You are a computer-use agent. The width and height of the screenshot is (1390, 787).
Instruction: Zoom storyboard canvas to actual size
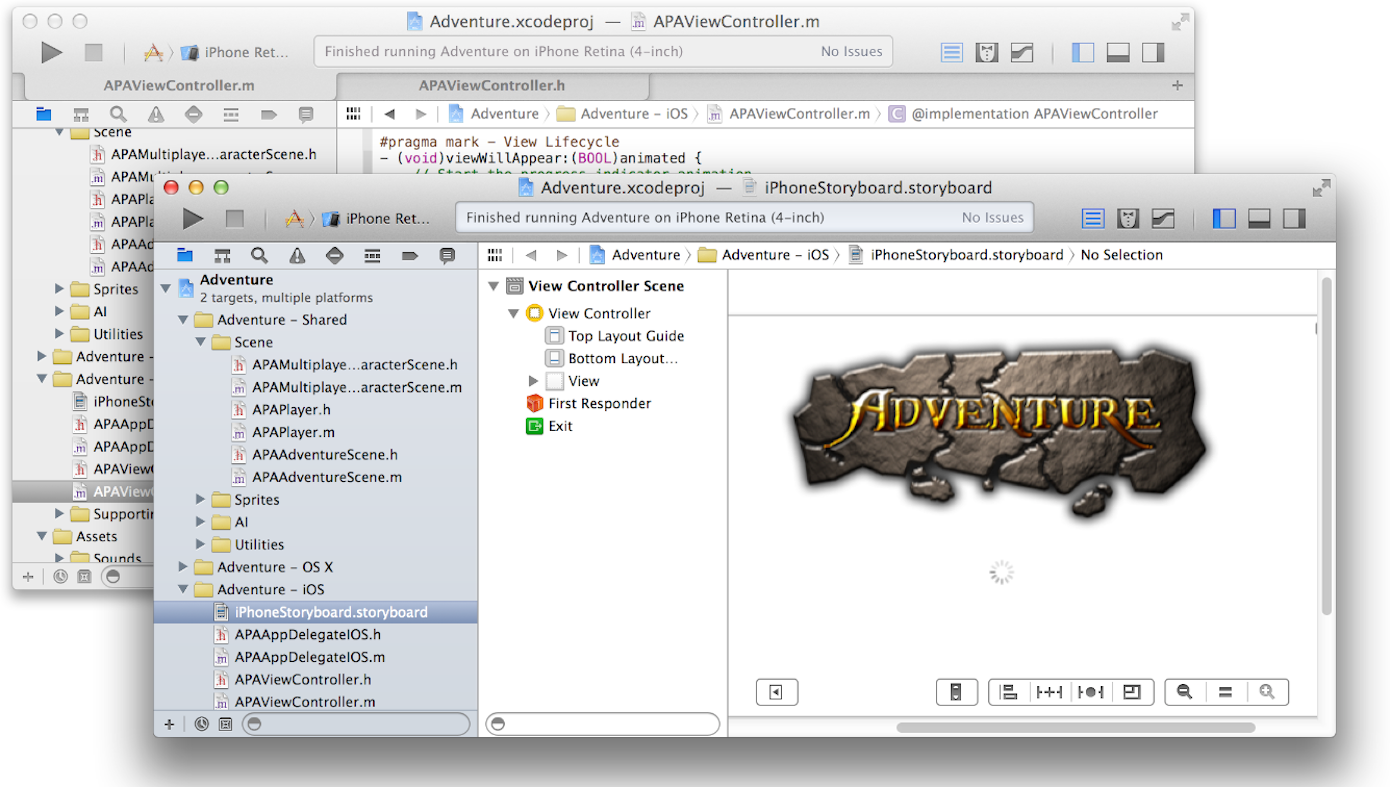point(1226,691)
